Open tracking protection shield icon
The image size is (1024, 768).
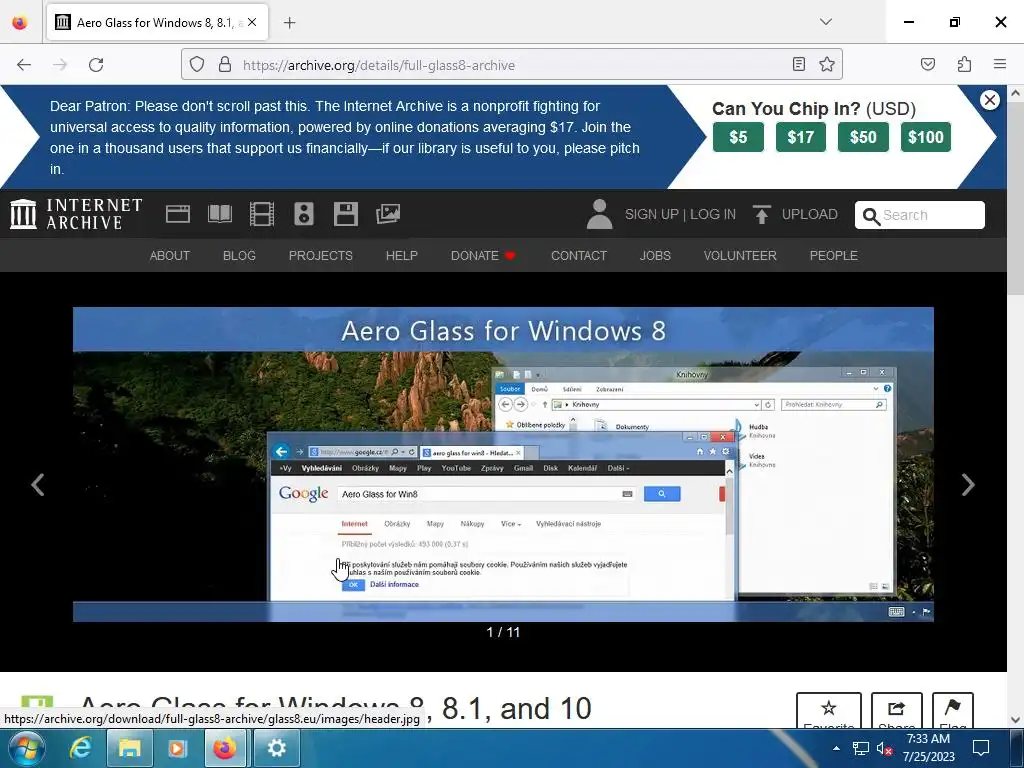(x=197, y=65)
